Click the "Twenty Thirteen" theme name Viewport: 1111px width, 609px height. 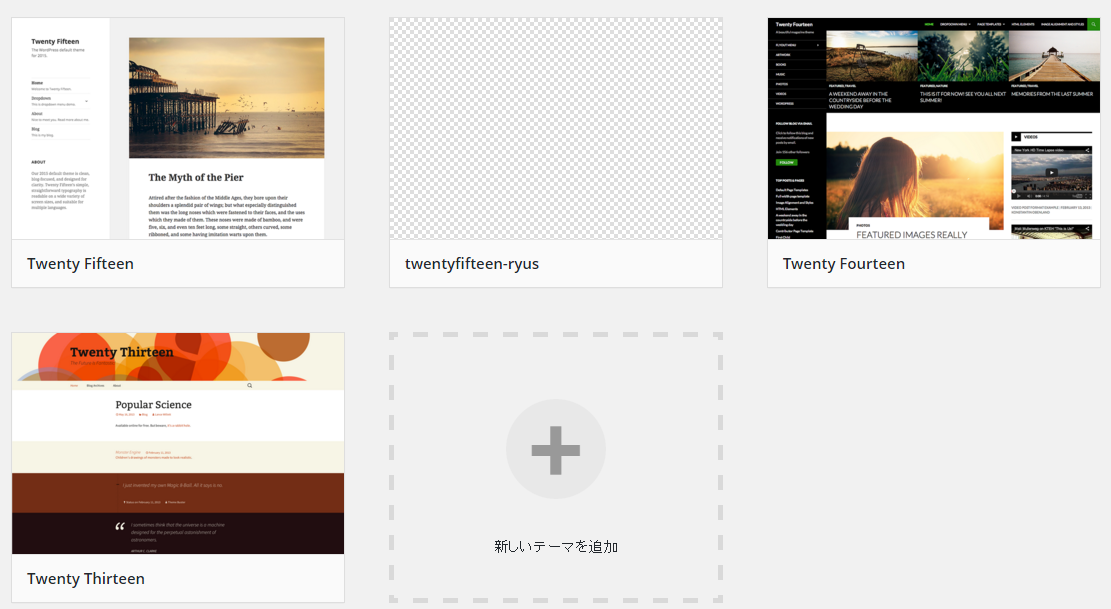click(x=86, y=579)
